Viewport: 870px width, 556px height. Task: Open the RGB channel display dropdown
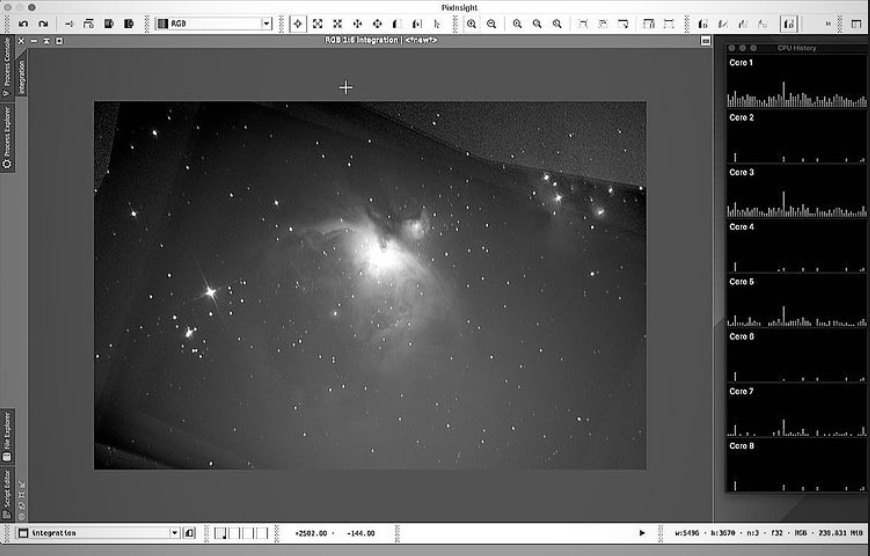click(266, 23)
